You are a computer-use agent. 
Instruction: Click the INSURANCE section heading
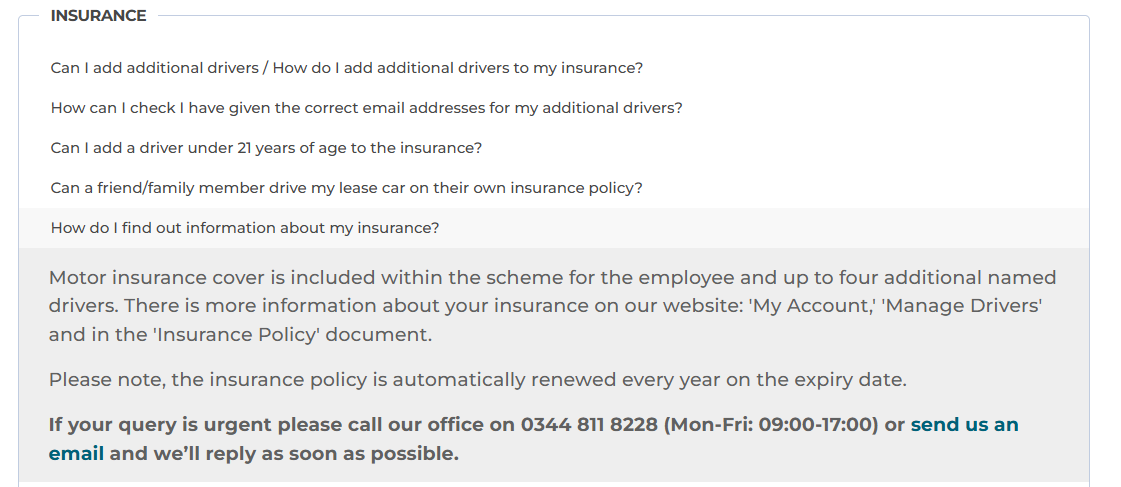pos(98,16)
